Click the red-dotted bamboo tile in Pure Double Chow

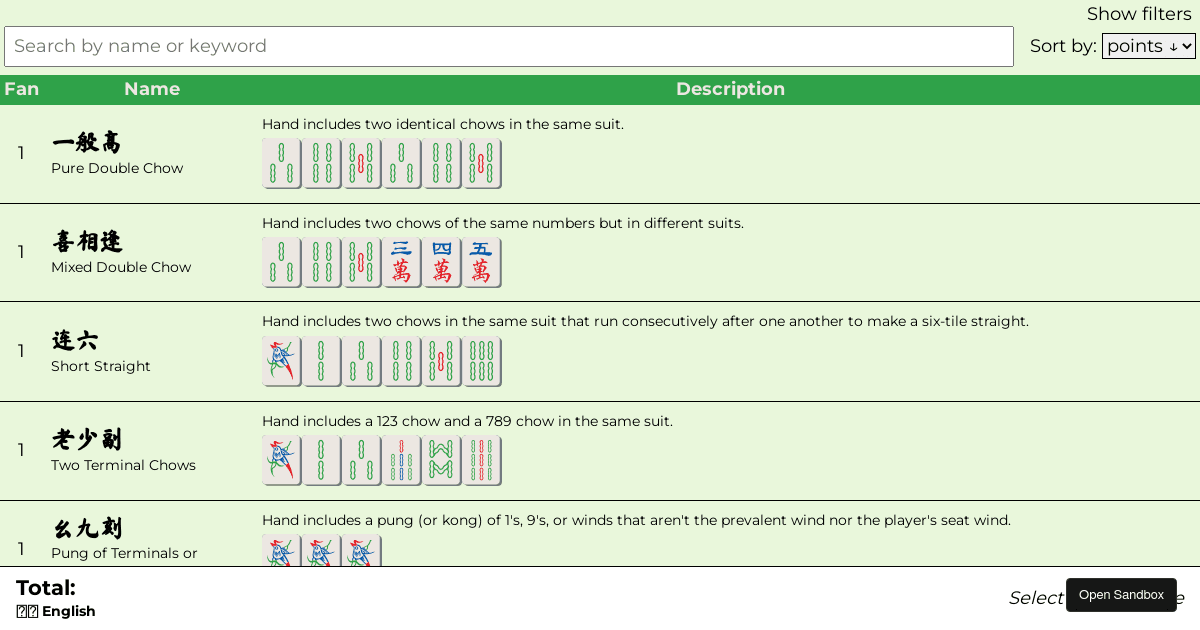(x=362, y=163)
